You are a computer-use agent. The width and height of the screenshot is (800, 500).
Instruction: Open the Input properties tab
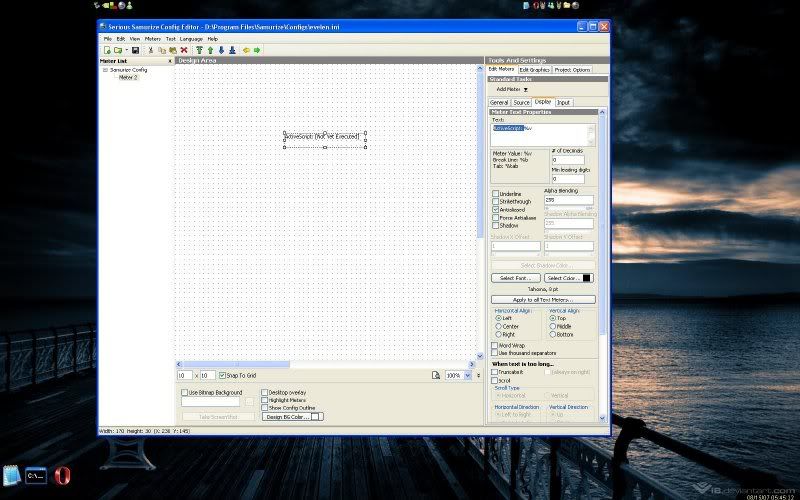click(x=563, y=103)
